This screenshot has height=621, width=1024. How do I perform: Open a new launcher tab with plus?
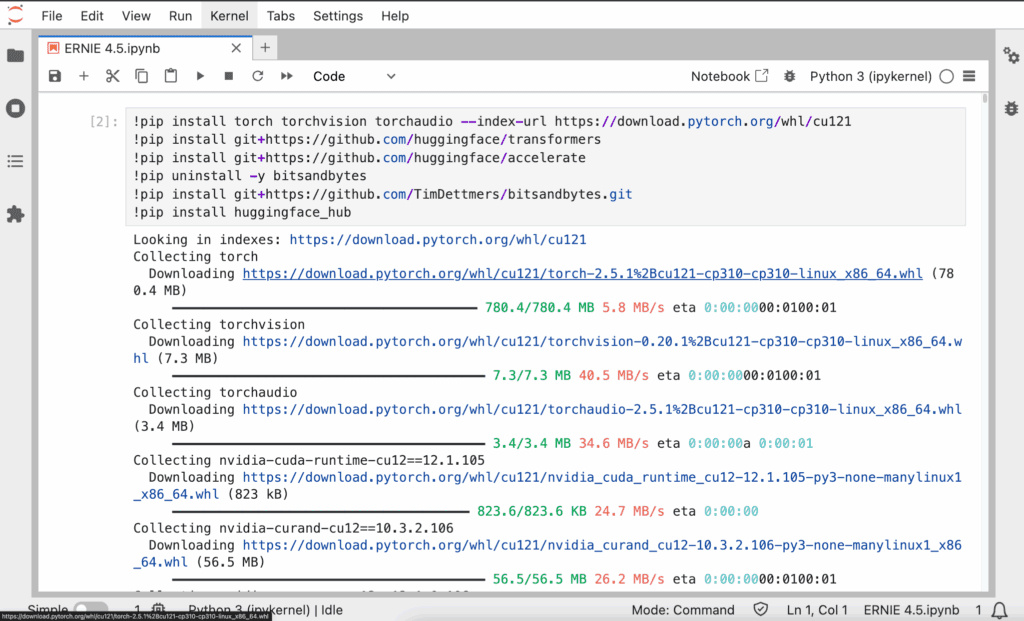point(264,48)
